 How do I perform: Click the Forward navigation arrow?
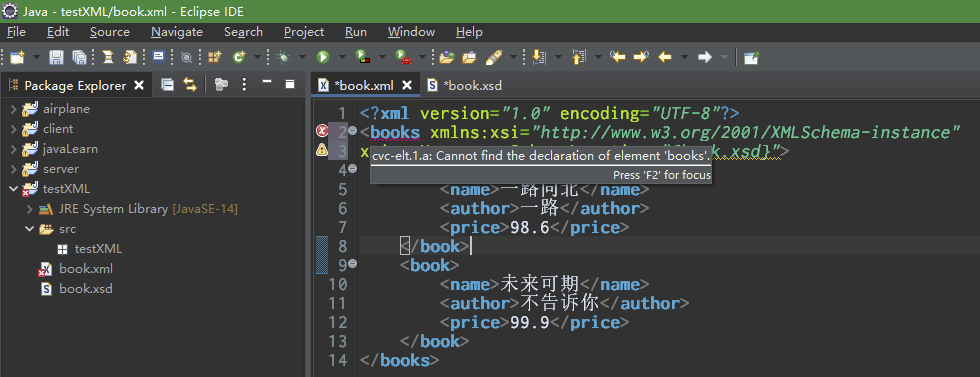point(705,58)
